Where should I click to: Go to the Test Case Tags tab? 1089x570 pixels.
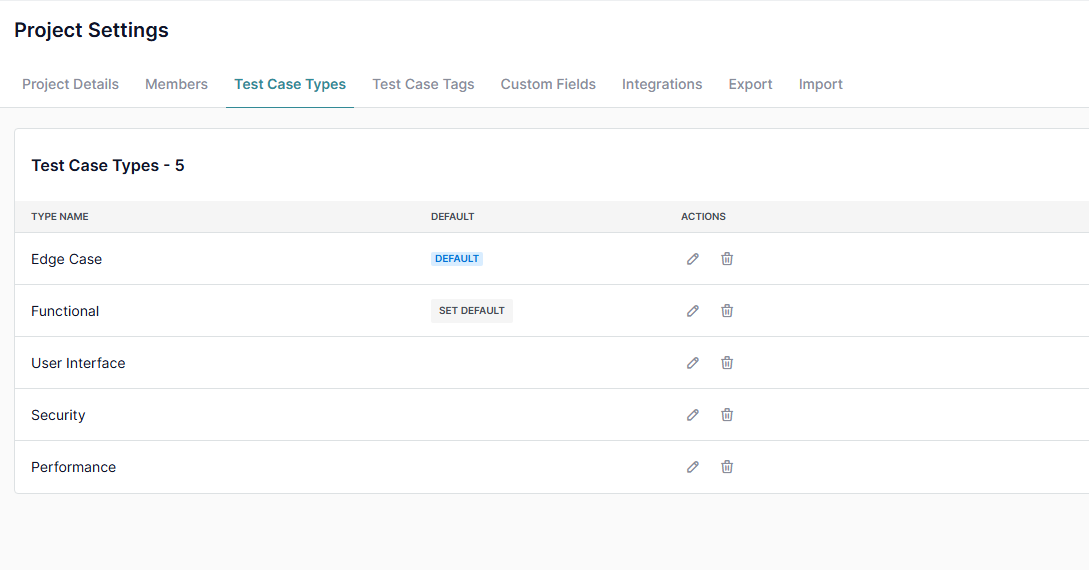click(423, 84)
